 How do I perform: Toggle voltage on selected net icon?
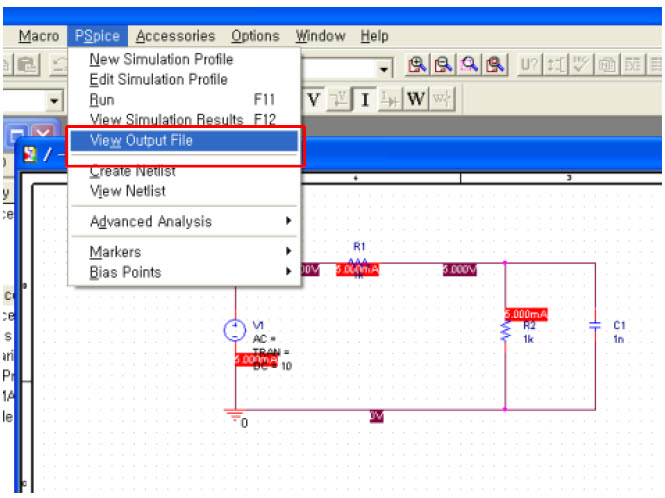[339, 99]
